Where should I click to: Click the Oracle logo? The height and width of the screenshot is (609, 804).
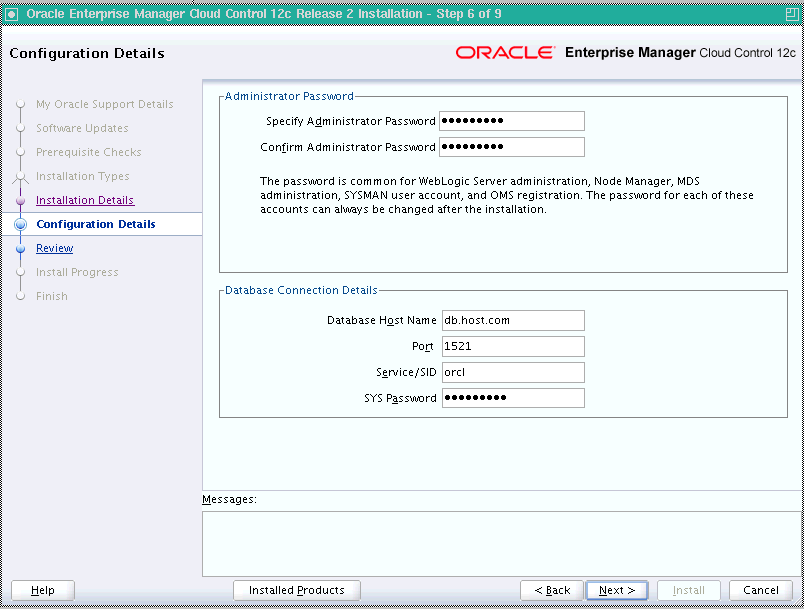click(505, 53)
